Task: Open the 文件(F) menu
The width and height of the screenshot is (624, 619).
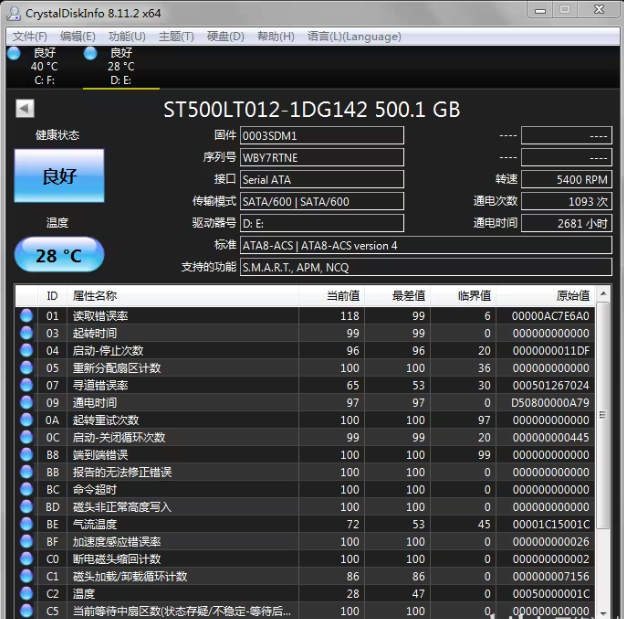Action: click(x=30, y=37)
